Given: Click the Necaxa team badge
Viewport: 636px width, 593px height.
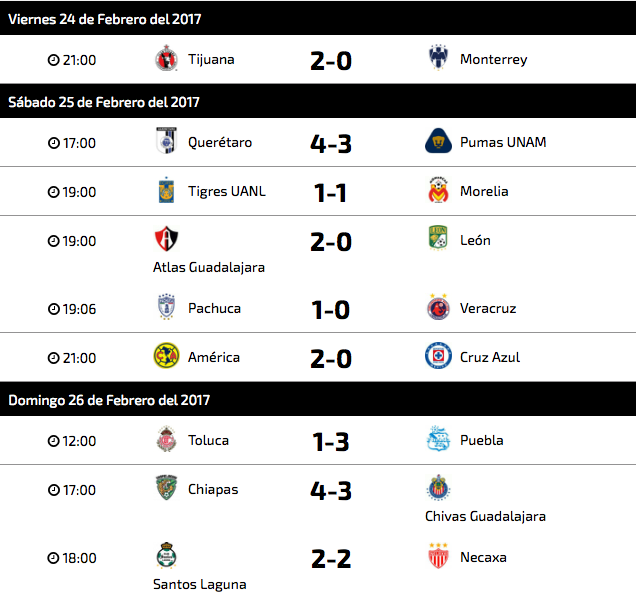Looking at the screenshot, I should click(438, 557).
